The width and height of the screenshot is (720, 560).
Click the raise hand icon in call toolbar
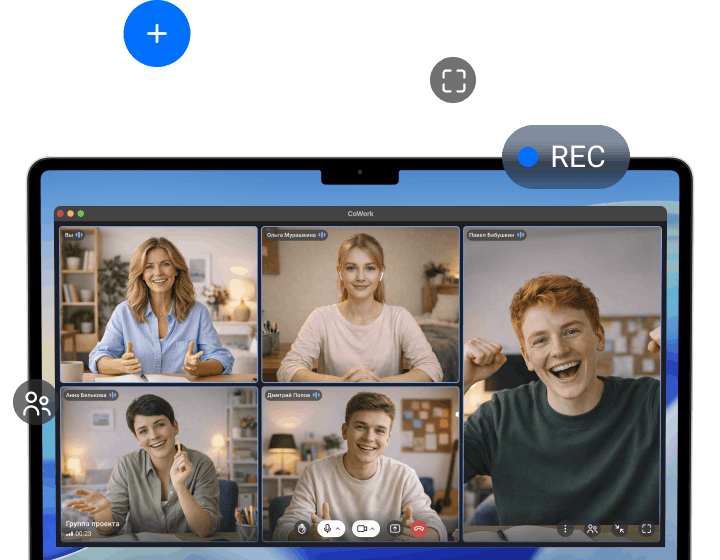point(302,528)
